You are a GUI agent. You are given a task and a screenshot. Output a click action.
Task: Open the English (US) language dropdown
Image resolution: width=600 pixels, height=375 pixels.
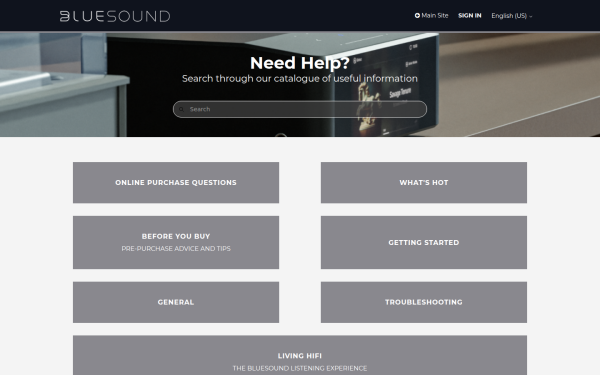pos(512,16)
